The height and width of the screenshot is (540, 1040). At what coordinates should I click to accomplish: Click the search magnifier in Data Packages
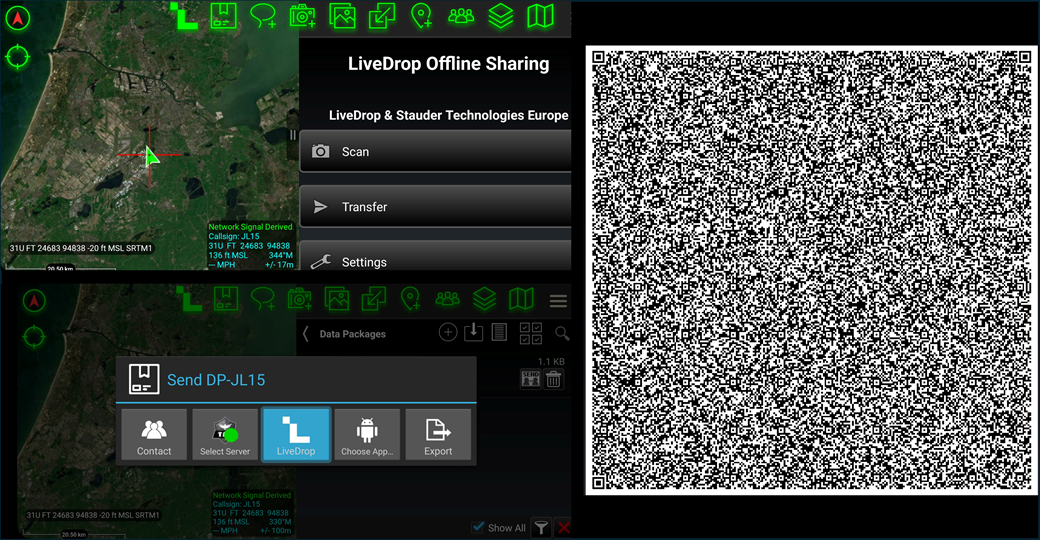(x=562, y=334)
